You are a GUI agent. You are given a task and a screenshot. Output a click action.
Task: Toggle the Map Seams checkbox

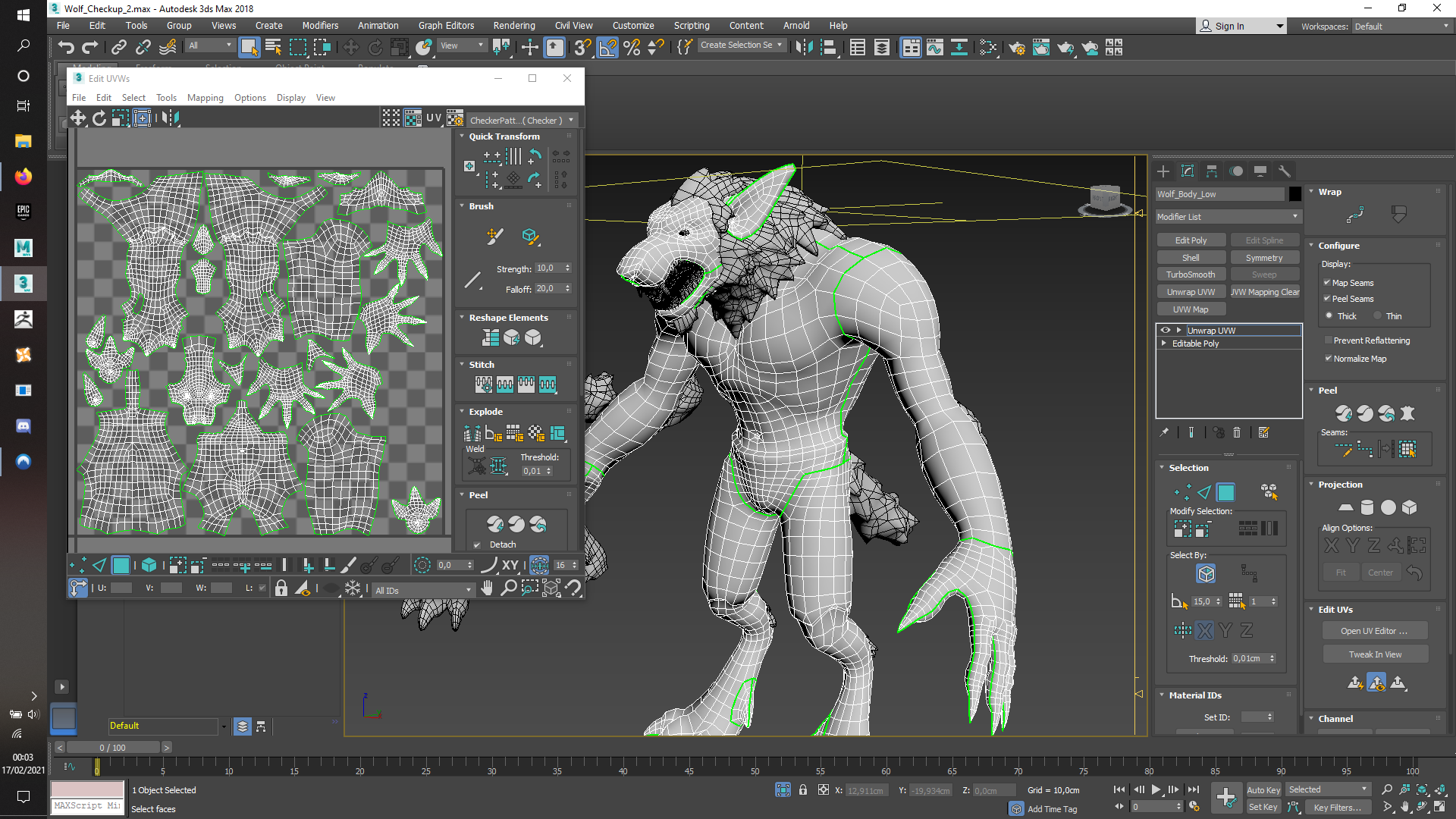click(x=1327, y=283)
